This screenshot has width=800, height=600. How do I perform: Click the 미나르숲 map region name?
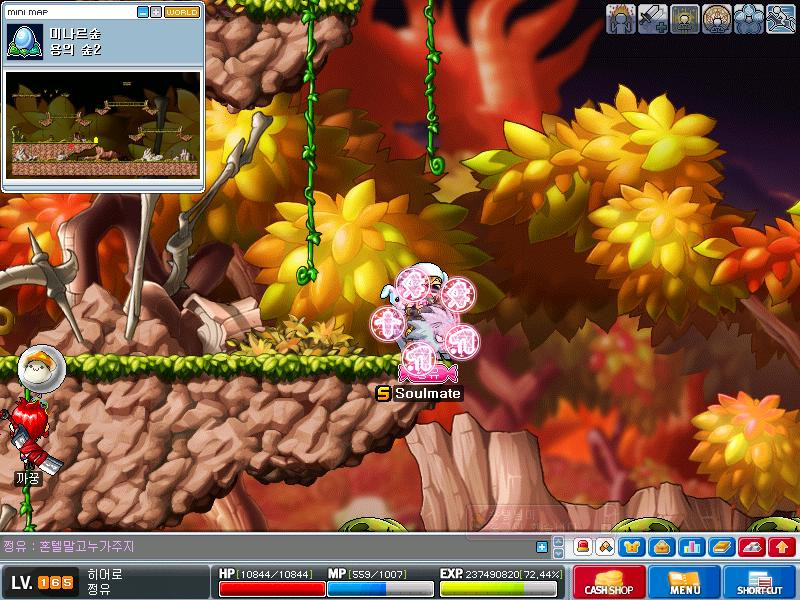75,34
